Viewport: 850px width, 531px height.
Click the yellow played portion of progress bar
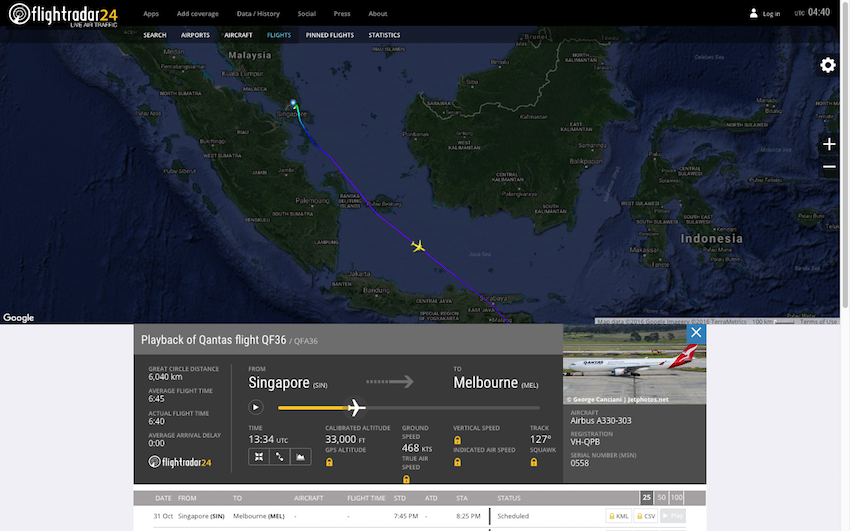312,407
